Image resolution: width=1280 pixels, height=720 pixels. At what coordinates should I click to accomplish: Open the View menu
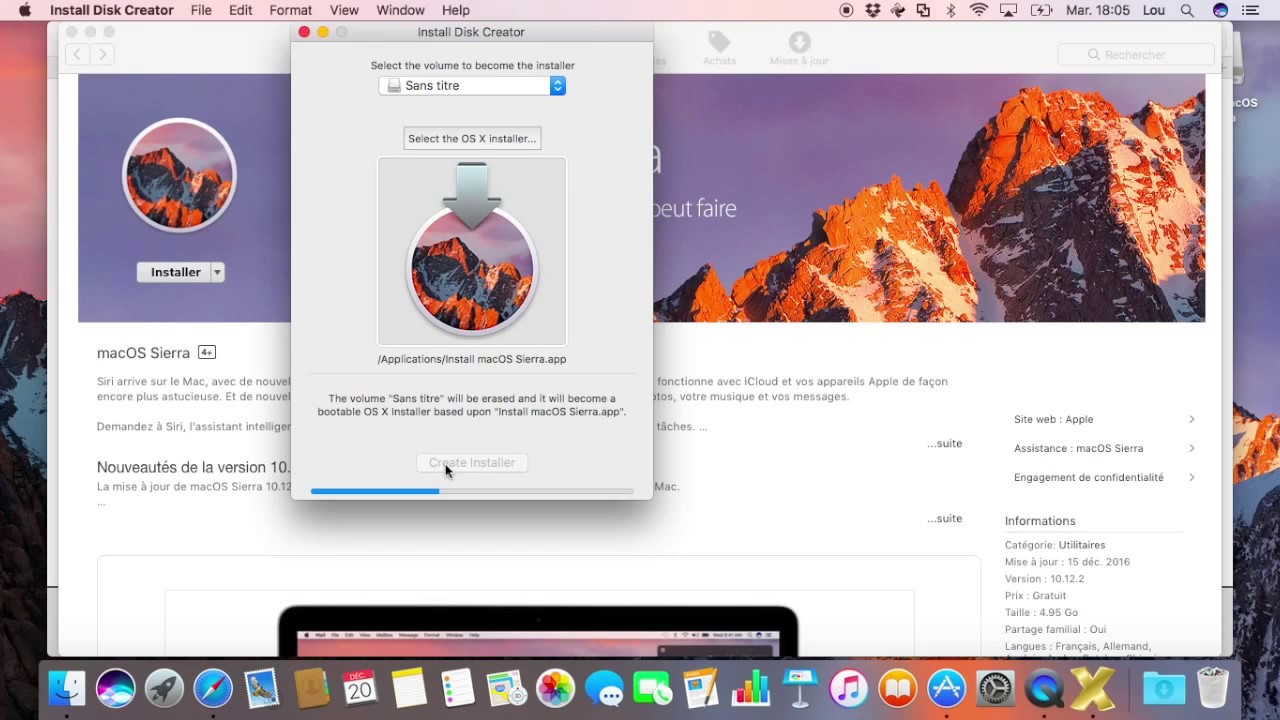point(344,10)
